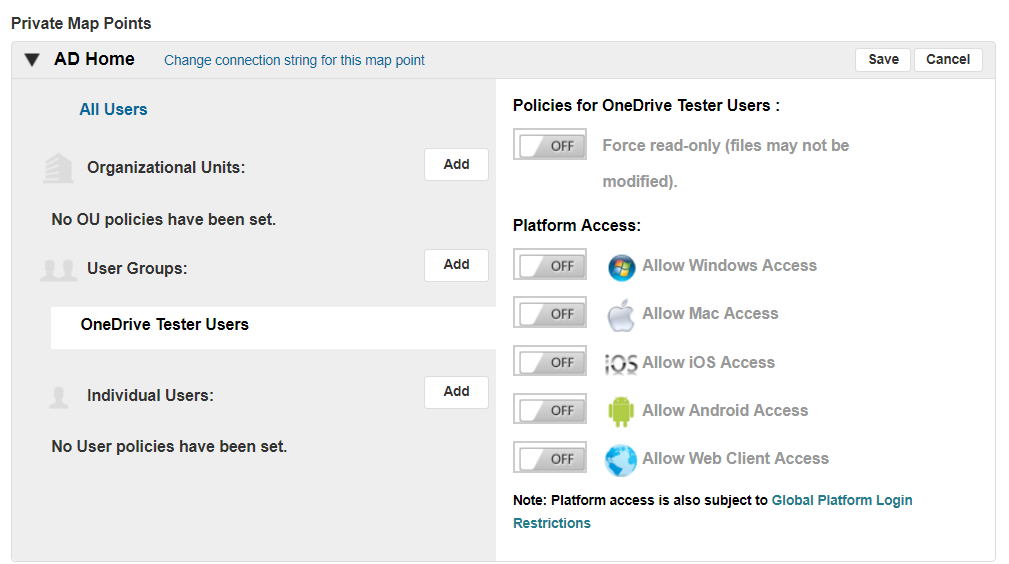This screenshot has width=1009, height=564.
Task: Turn on Allow Mac Access toggle
Action: tap(550, 314)
